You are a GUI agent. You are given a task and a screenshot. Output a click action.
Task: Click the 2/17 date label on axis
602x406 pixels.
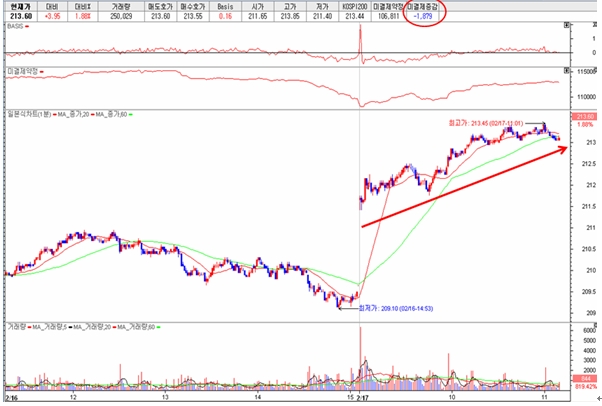[364, 397]
